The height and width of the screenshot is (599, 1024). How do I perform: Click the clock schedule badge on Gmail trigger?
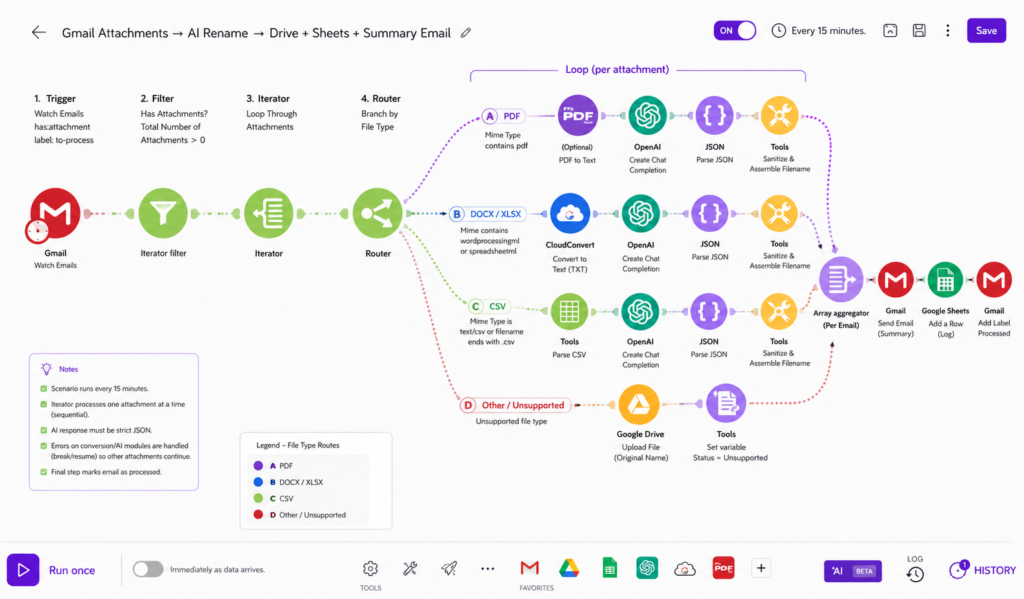click(37, 231)
